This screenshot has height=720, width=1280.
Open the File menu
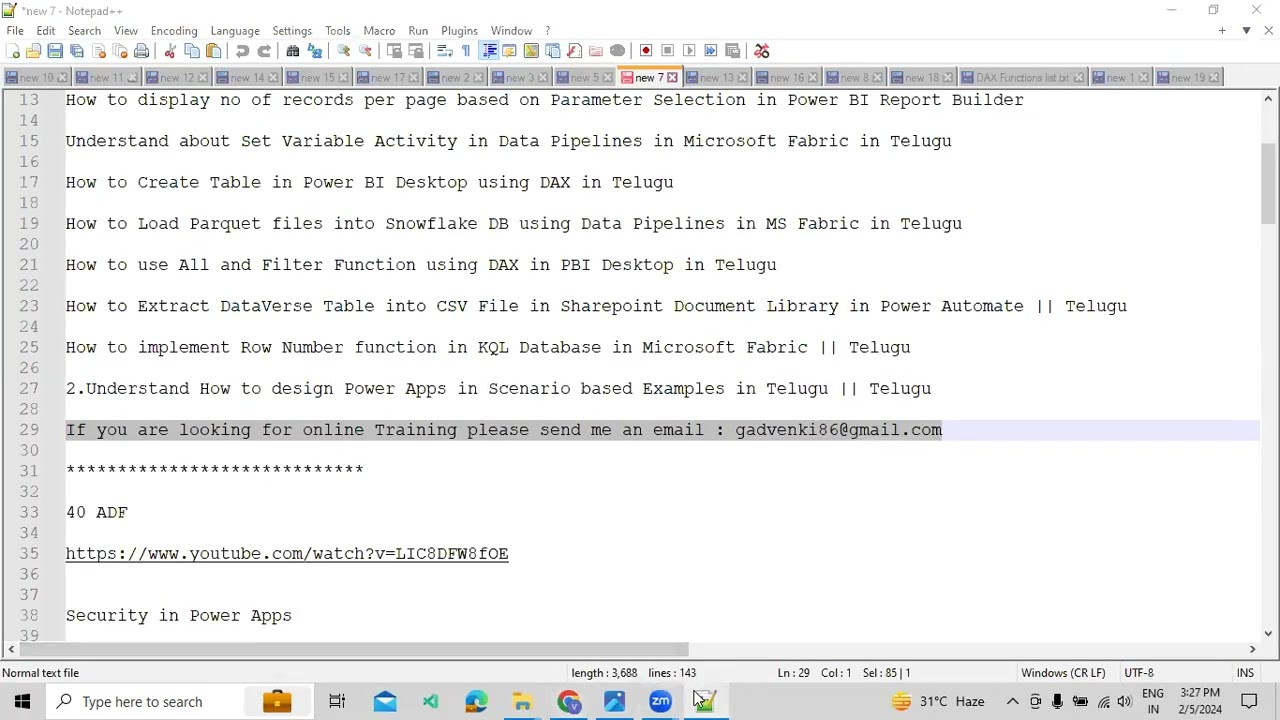pyautogui.click(x=15, y=31)
